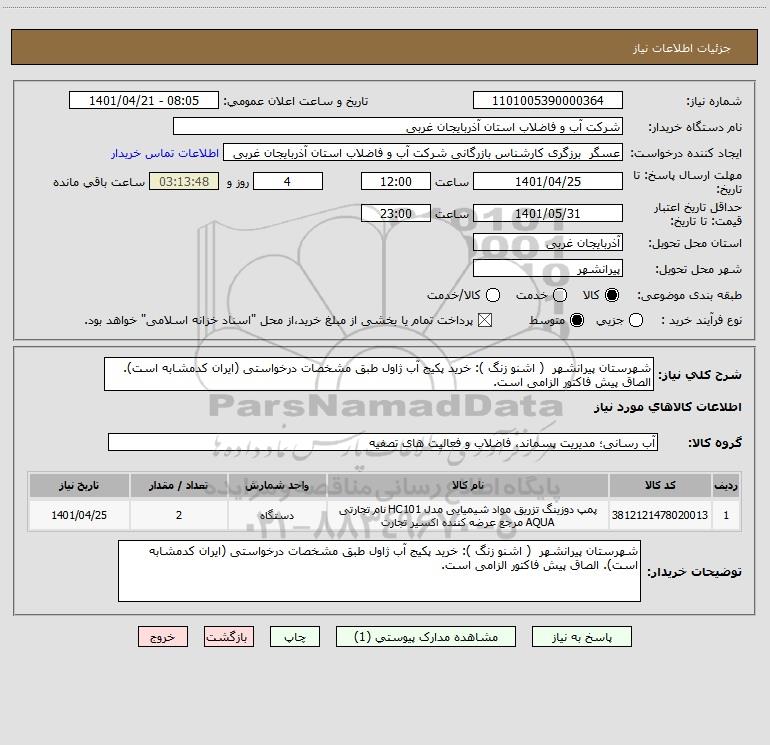Click the اطلاعات کالاهای مورد نیاز heading
Viewport: 770px width, 745px height.
tap(667, 407)
